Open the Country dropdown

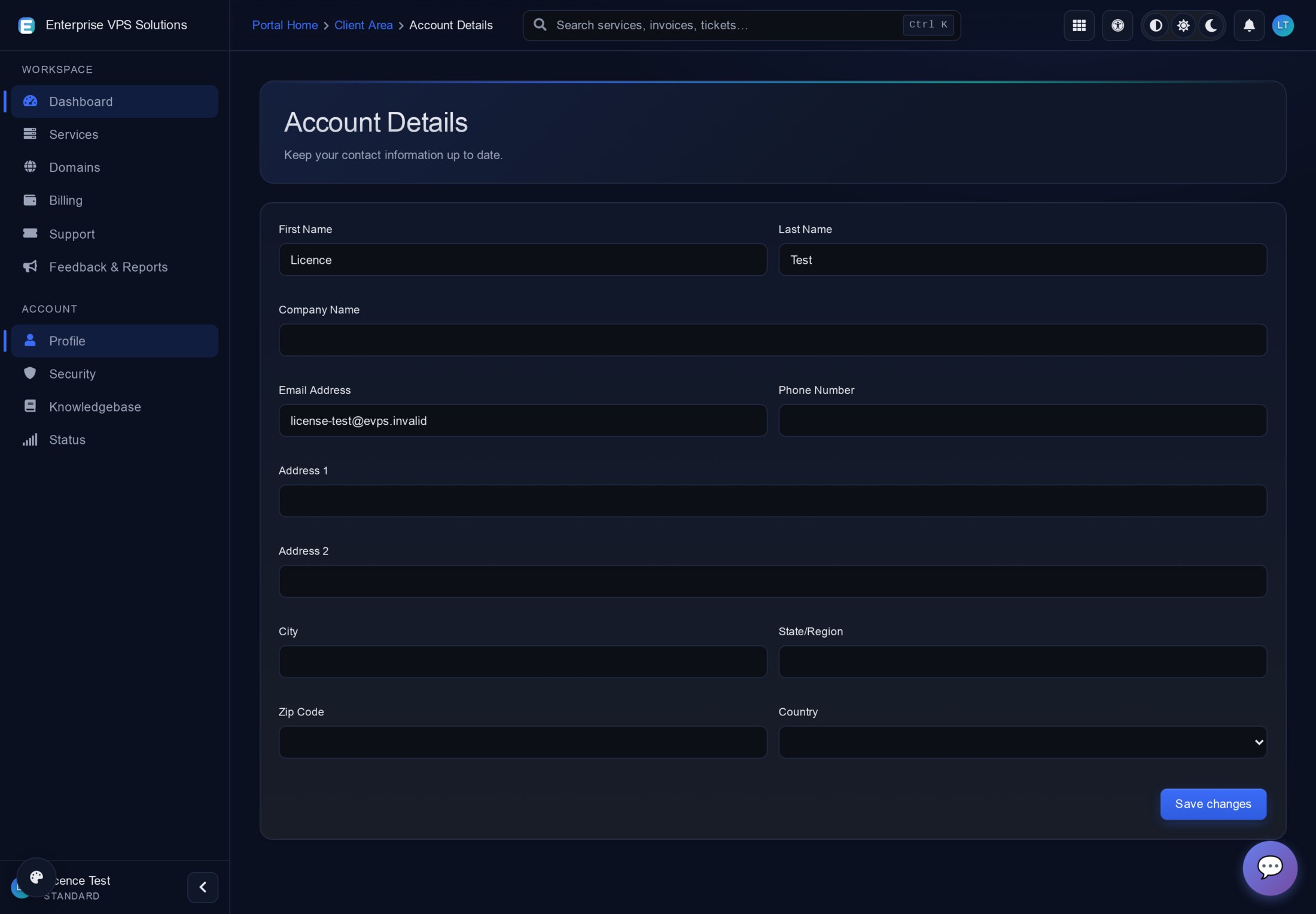(x=1022, y=742)
